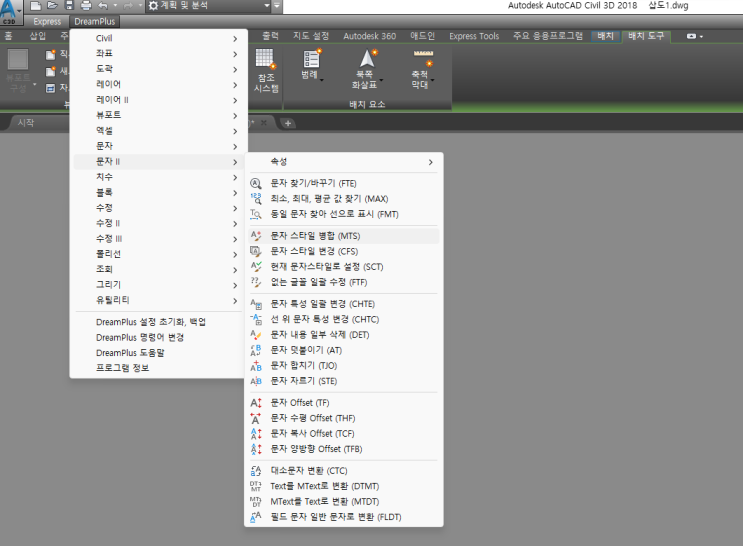Click the undo arrow in quick access toolbar
Viewport: 743px width, 546px height.
[x=103, y=6]
